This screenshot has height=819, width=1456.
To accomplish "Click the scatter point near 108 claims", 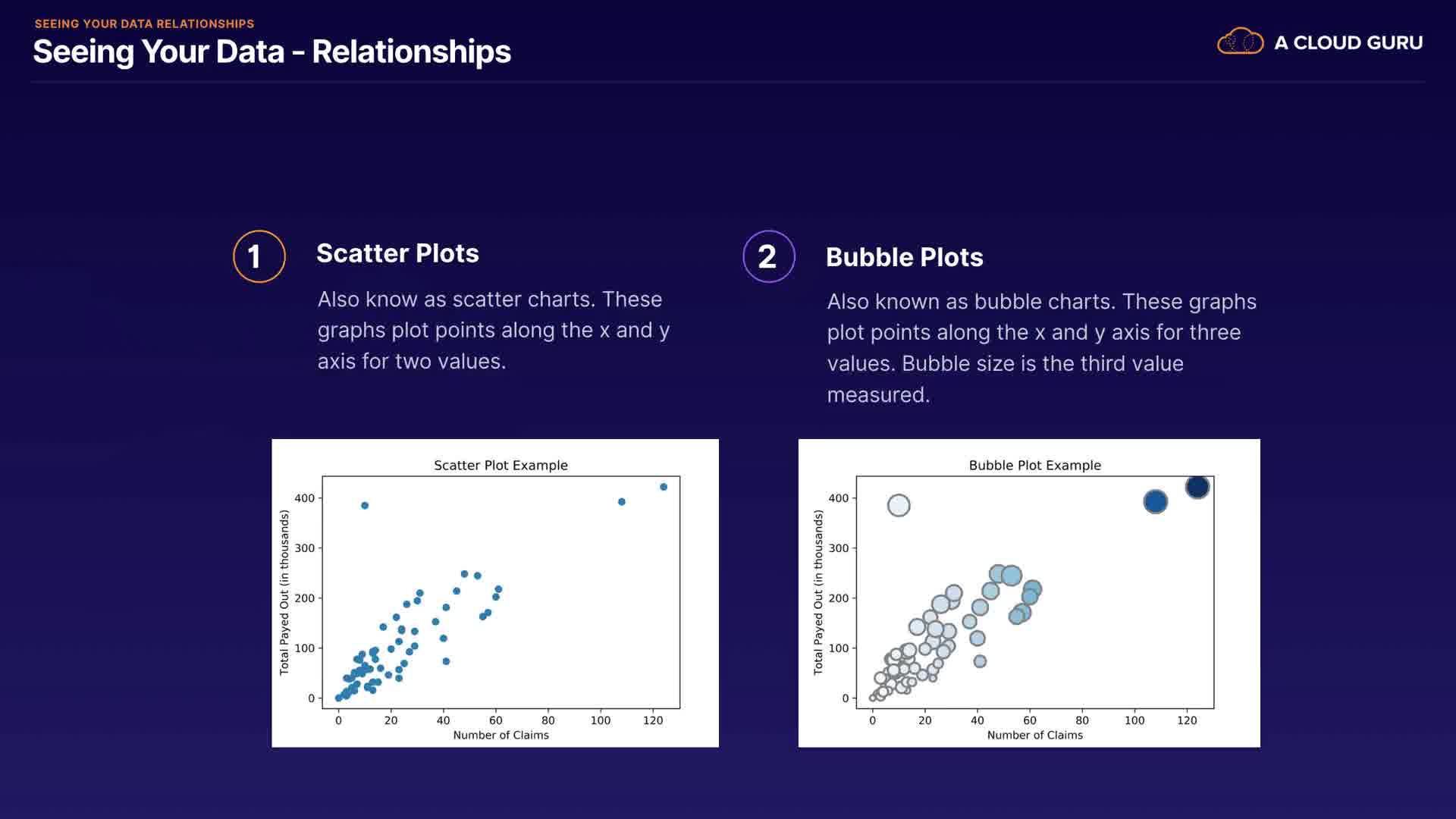I will (x=622, y=501).
